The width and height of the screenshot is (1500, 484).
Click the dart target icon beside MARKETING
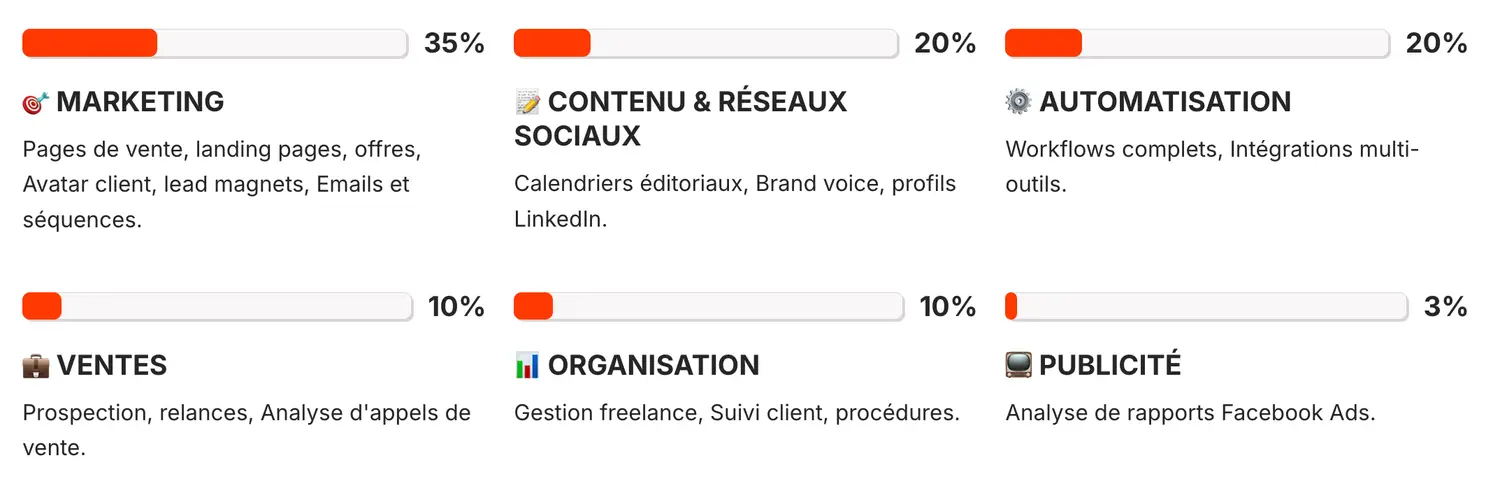click(x=36, y=103)
